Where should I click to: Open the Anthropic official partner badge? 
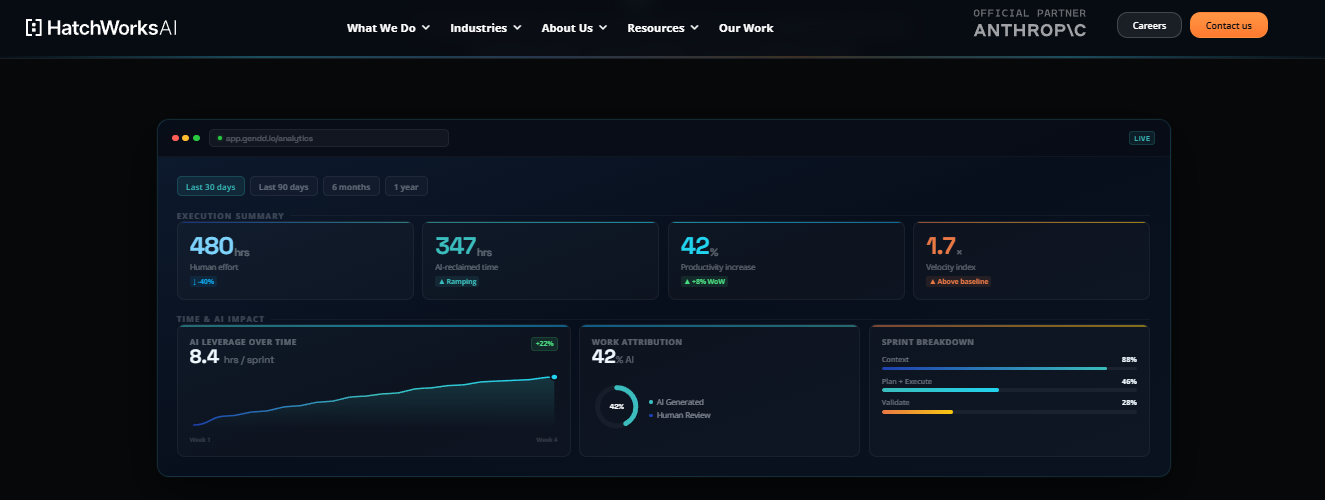[1030, 24]
